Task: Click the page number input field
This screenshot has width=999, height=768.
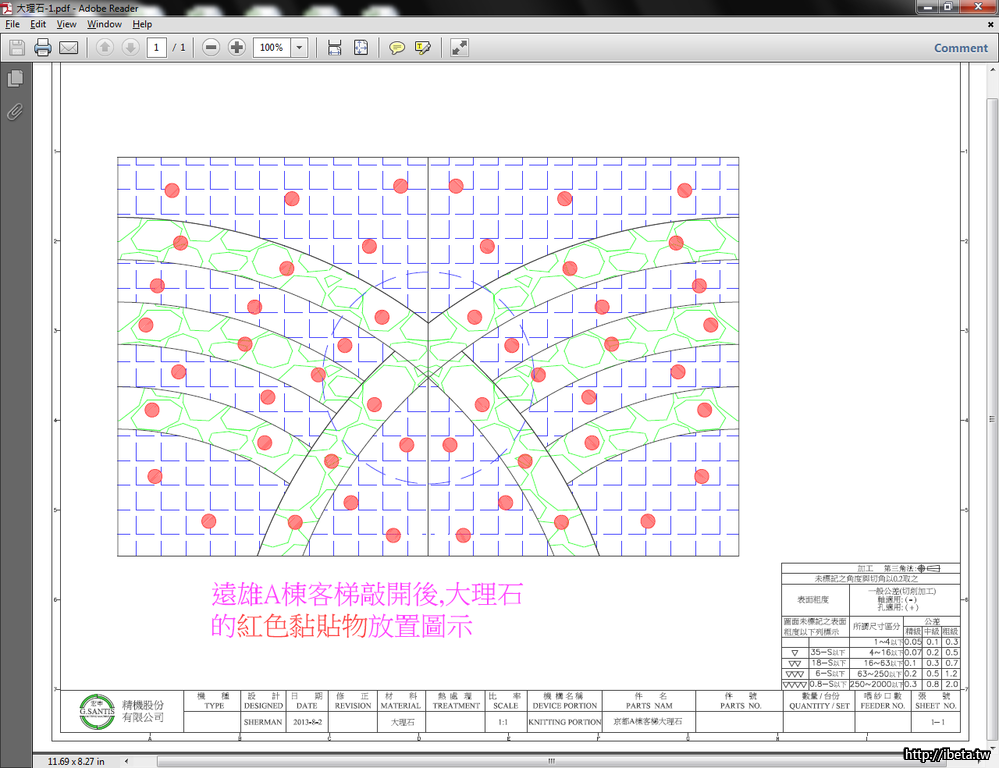Action: pos(157,47)
